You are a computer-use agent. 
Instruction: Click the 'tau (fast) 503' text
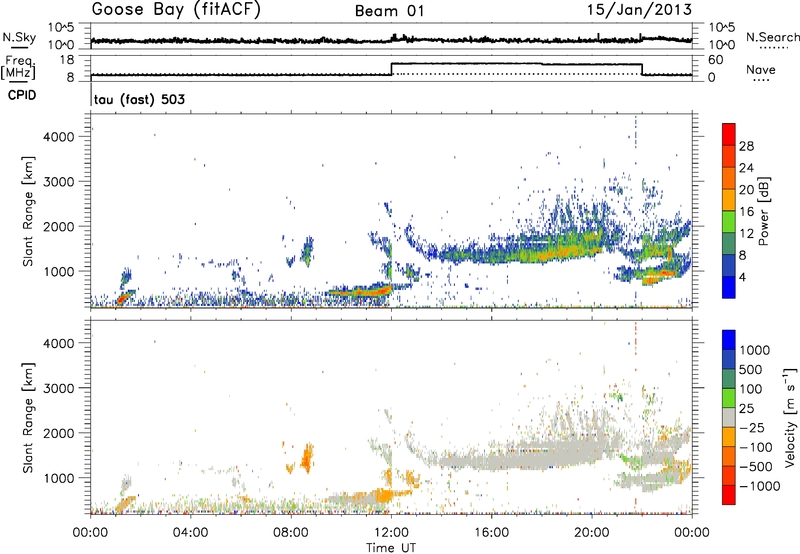[x=139, y=99]
